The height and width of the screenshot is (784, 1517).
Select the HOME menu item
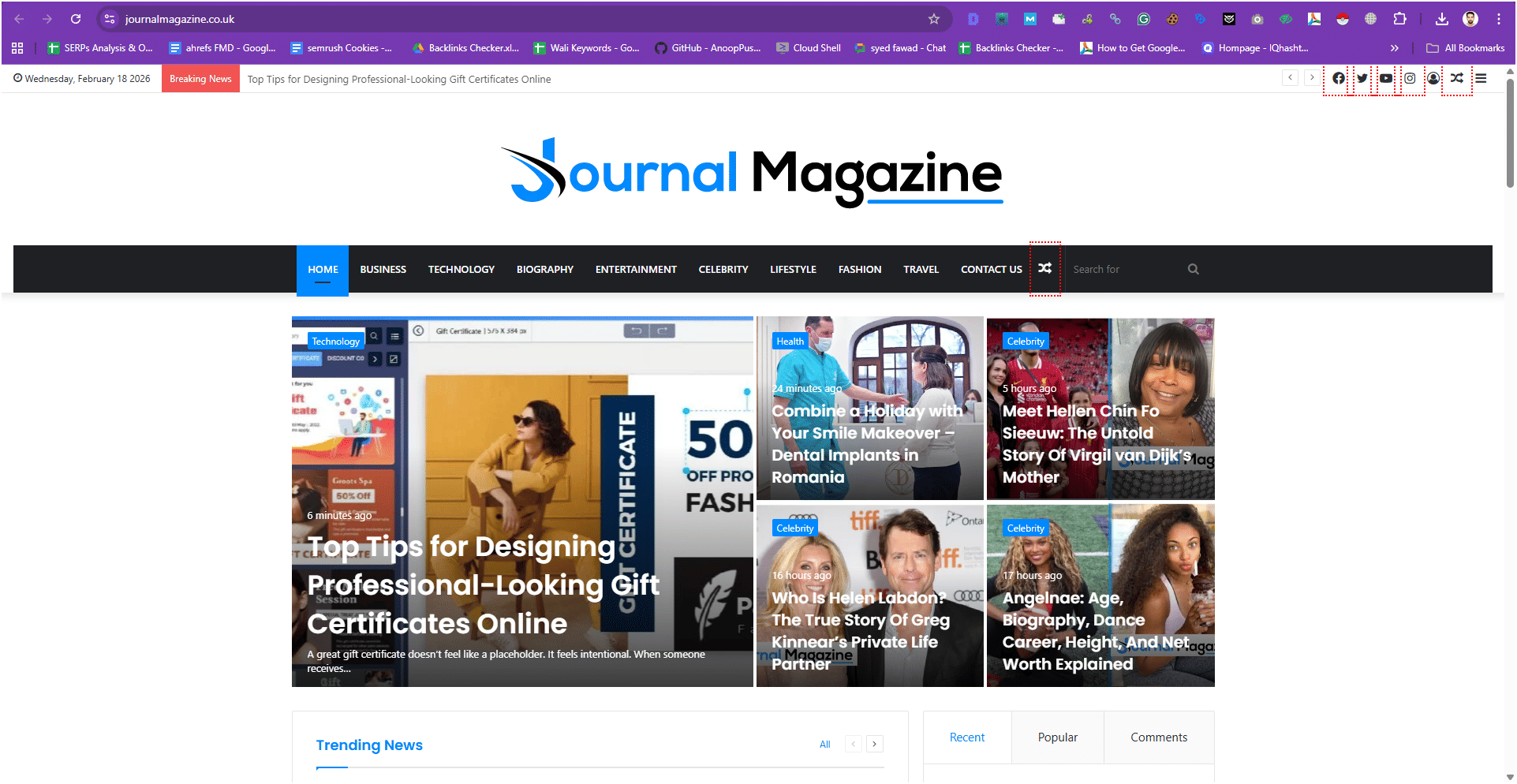click(x=323, y=269)
